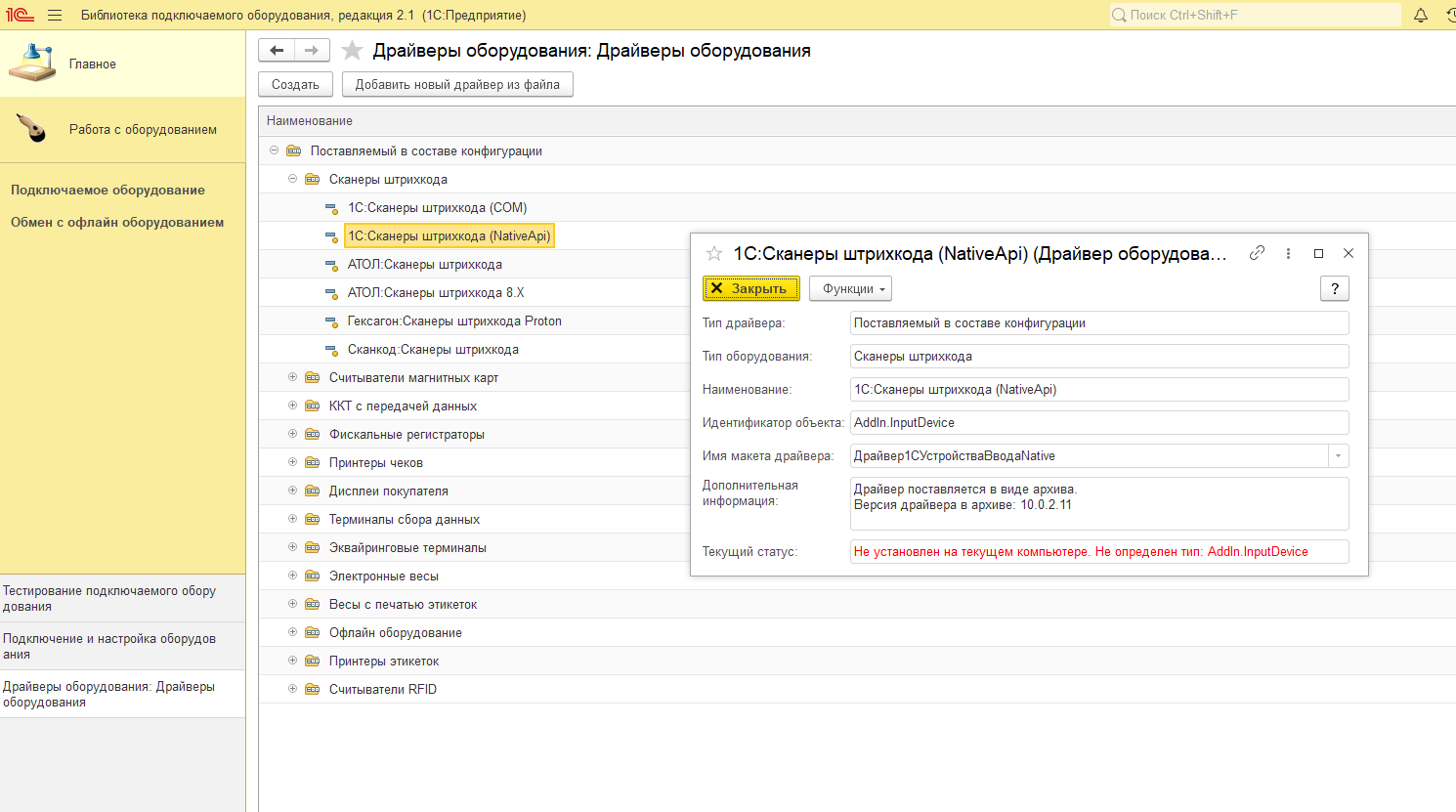This screenshot has width=1456, height=812.
Task: Click the Главное desk lamp icon
Action: click(32, 63)
